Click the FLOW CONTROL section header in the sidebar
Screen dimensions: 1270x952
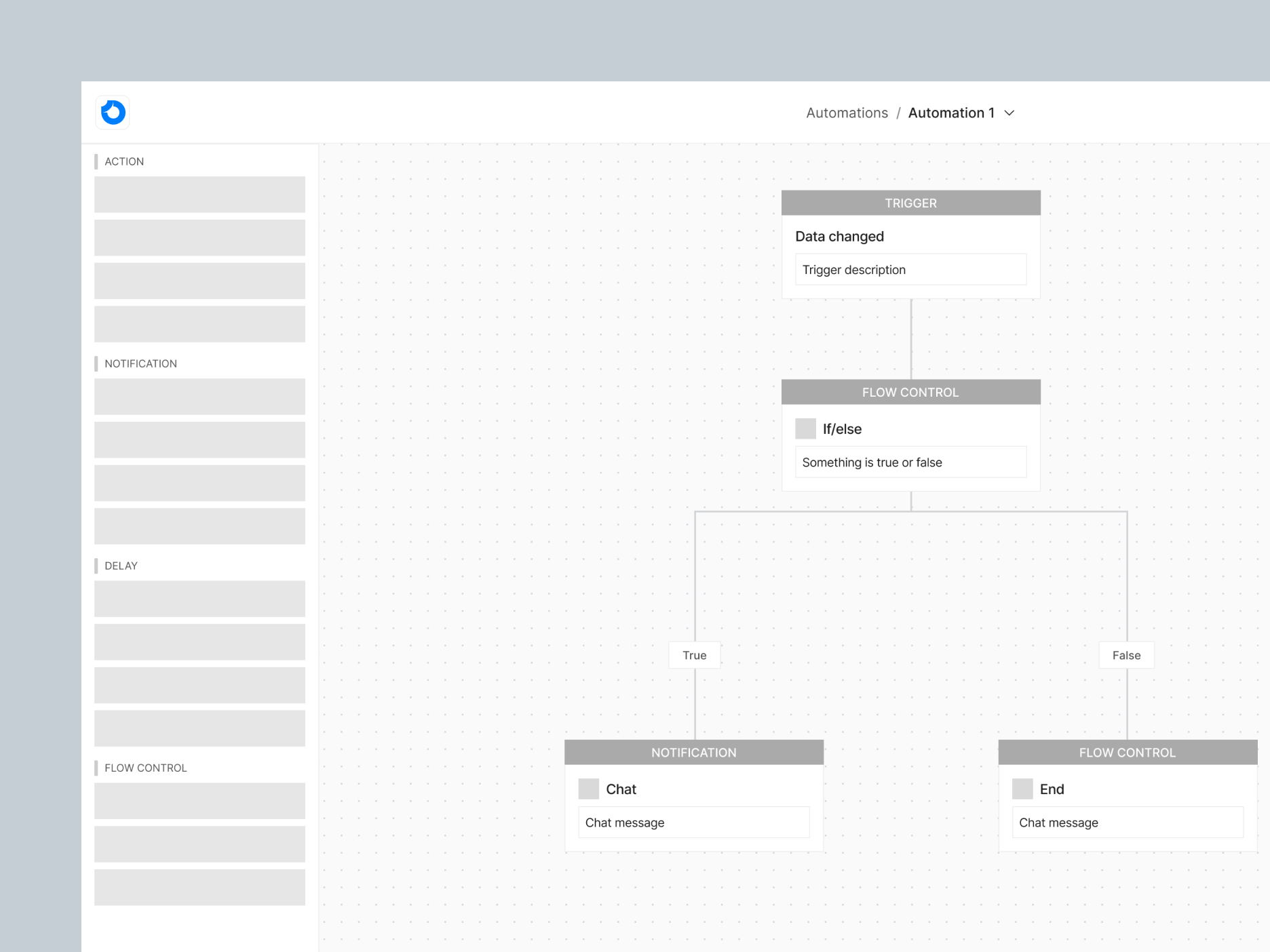coord(147,768)
